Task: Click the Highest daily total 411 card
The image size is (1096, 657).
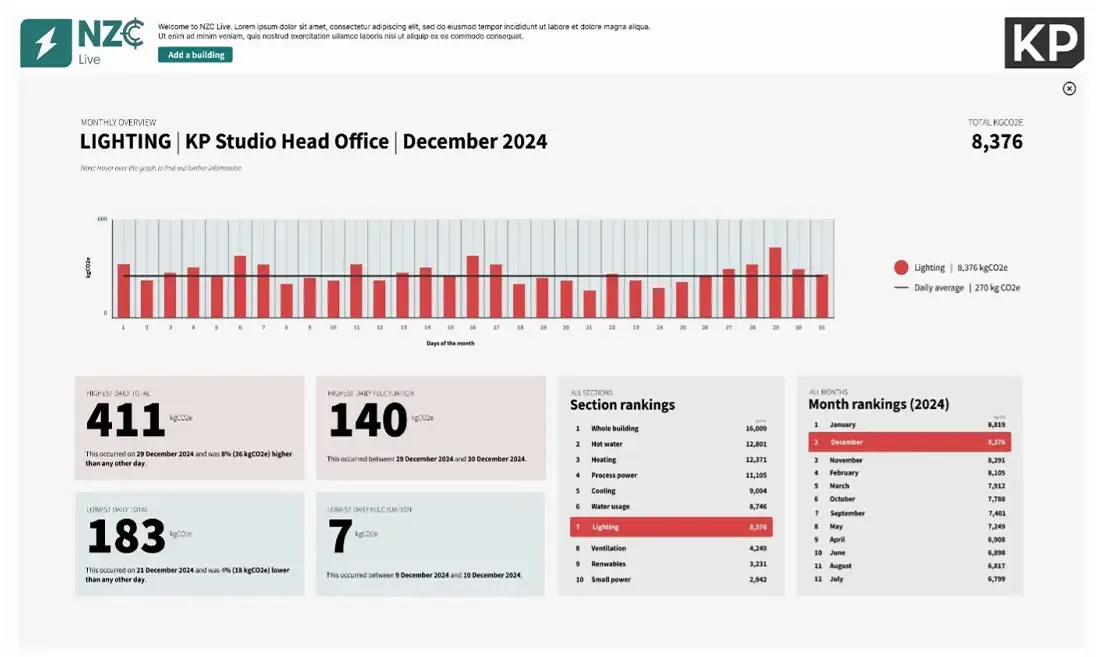Action: [x=189, y=428]
